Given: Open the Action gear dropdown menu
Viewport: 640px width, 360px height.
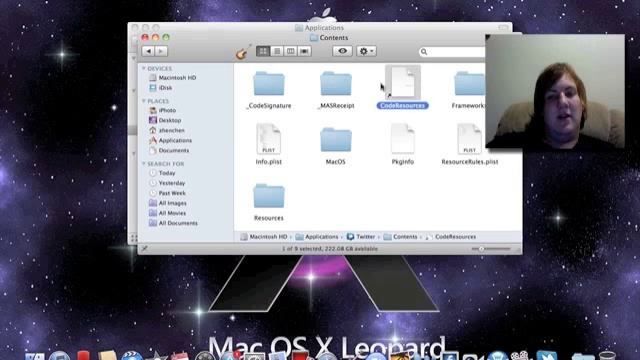Looking at the screenshot, I should click(366, 51).
